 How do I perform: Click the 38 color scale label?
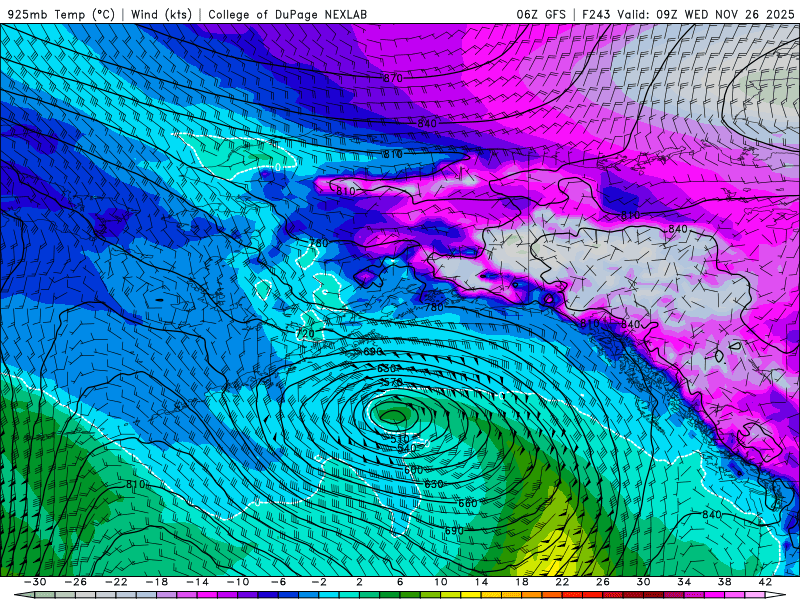pyautogui.click(x=724, y=582)
